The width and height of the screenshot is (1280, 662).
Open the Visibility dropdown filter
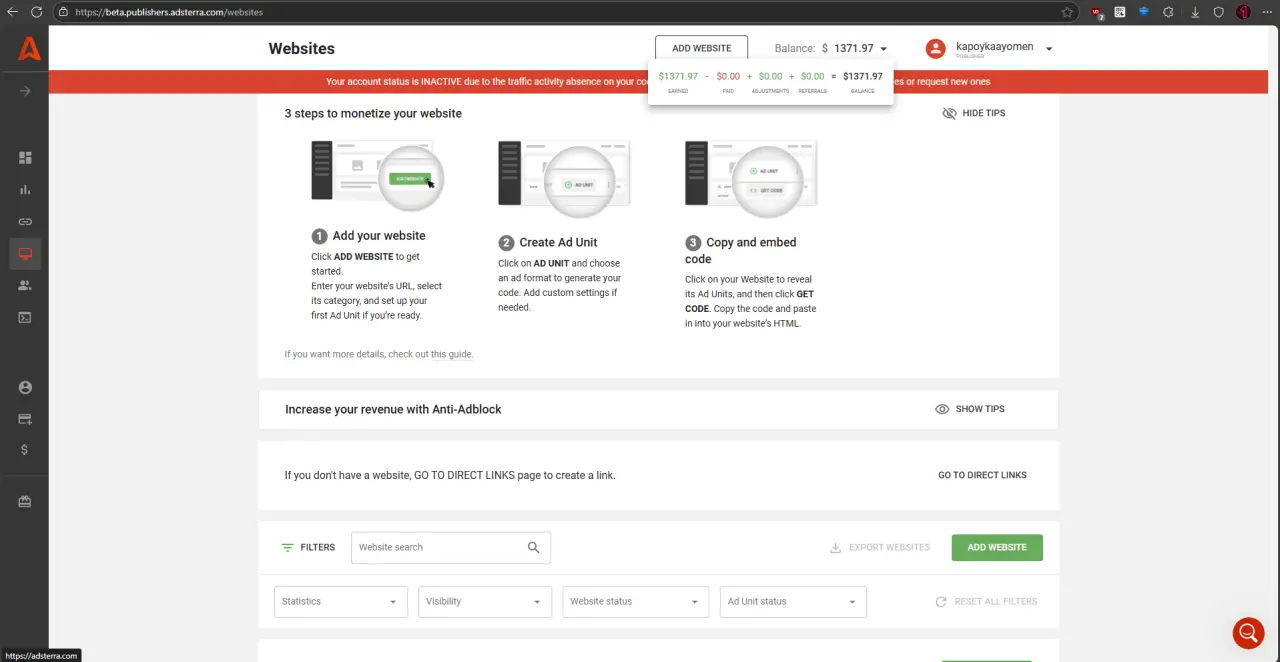[x=485, y=601]
